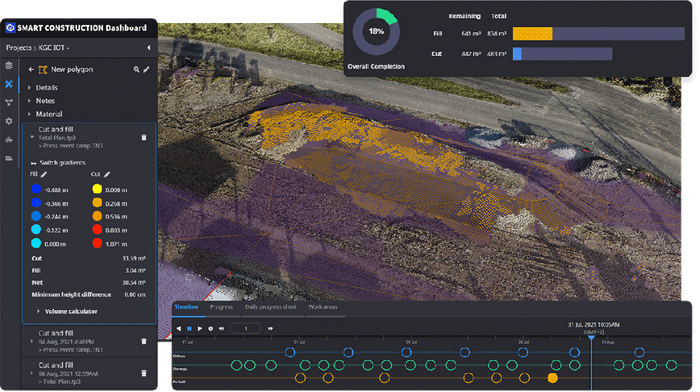Click the Fill progress bar
The height and width of the screenshot is (392, 700).
point(599,33)
